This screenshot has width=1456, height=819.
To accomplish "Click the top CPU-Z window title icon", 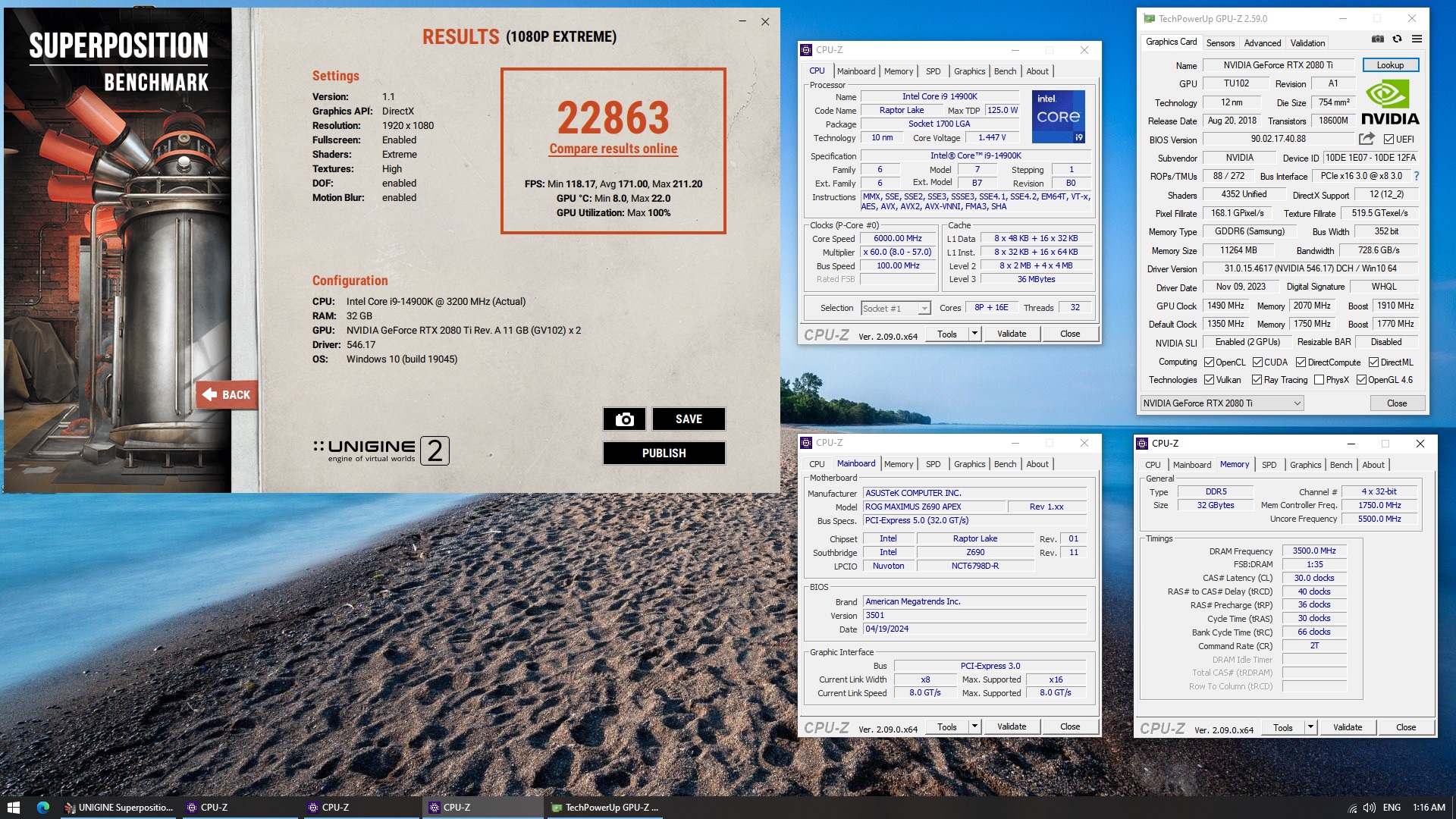I will [806, 50].
